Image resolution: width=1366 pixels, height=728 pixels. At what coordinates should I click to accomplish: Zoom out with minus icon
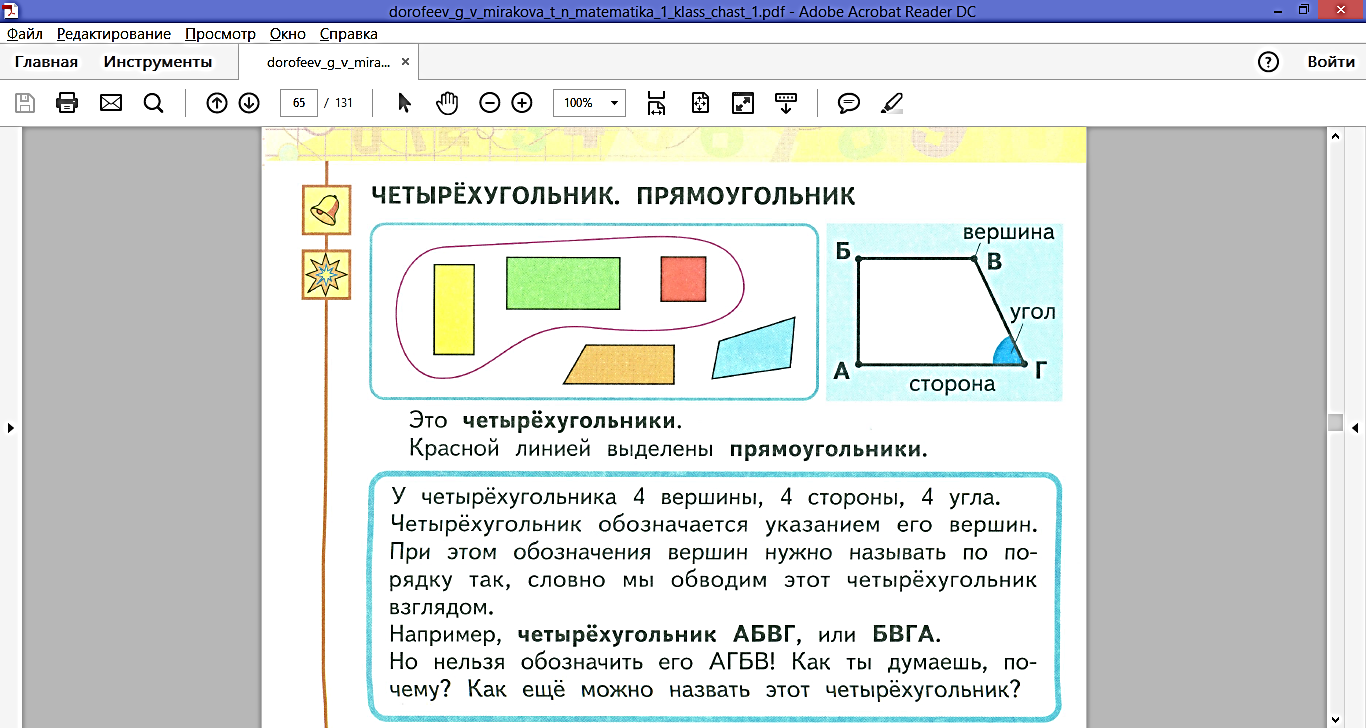tap(489, 102)
